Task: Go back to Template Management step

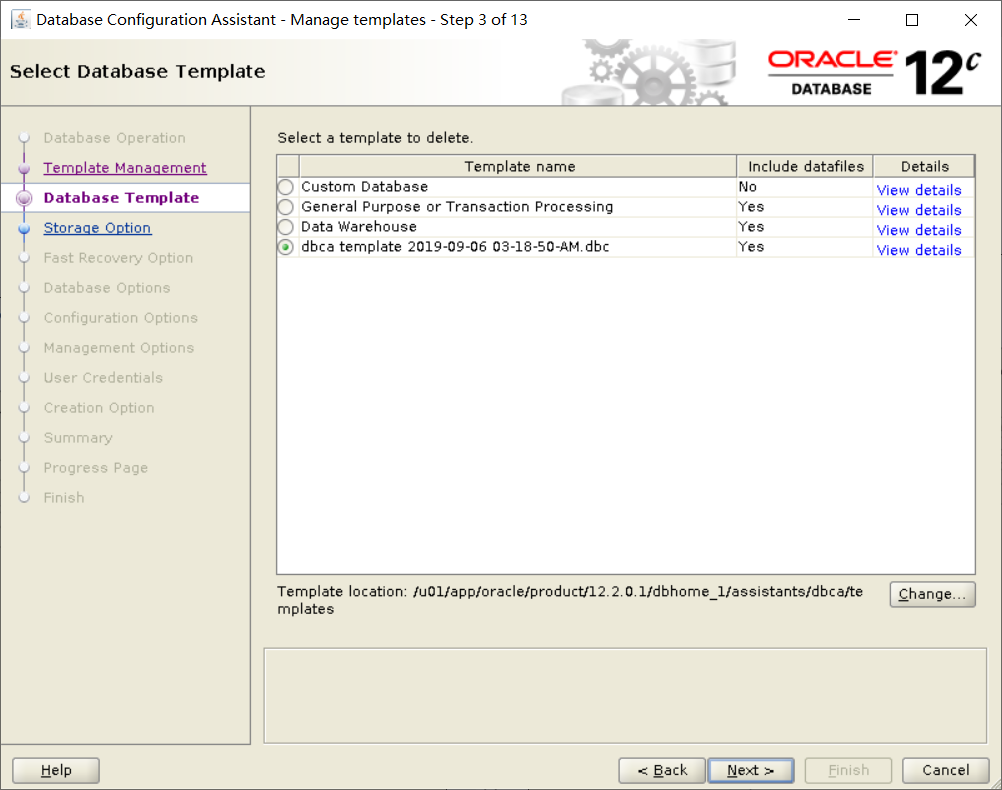Action: pos(124,167)
